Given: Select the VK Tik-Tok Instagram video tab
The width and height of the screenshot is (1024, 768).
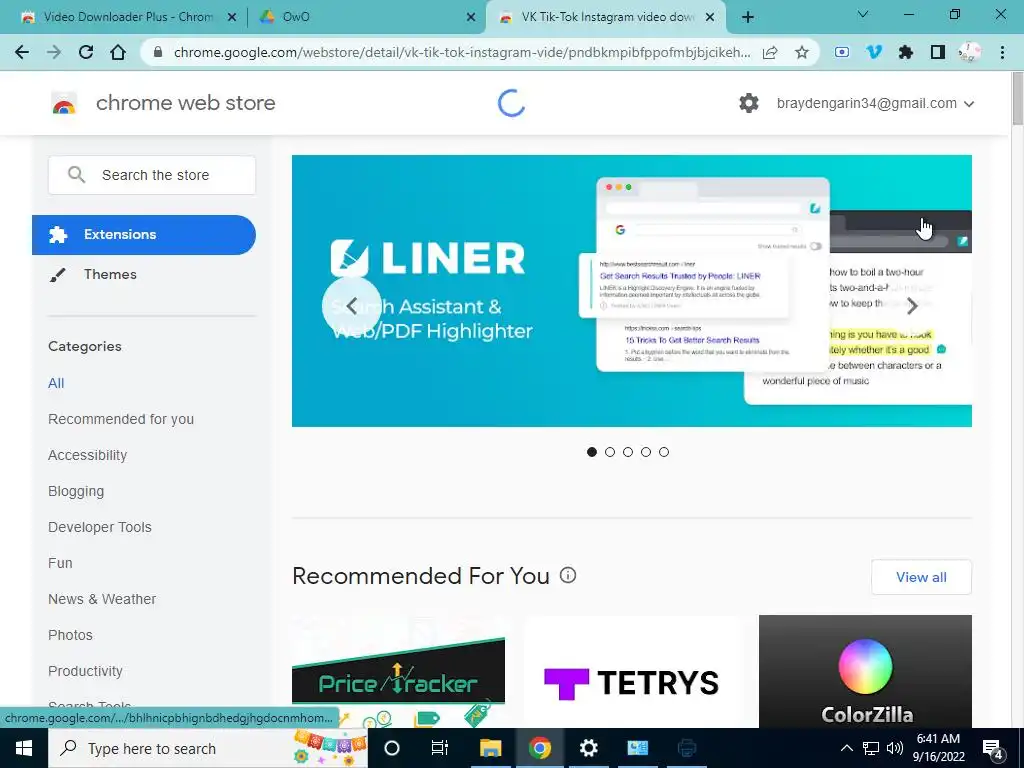Looking at the screenshot, I should coord(606,18).
